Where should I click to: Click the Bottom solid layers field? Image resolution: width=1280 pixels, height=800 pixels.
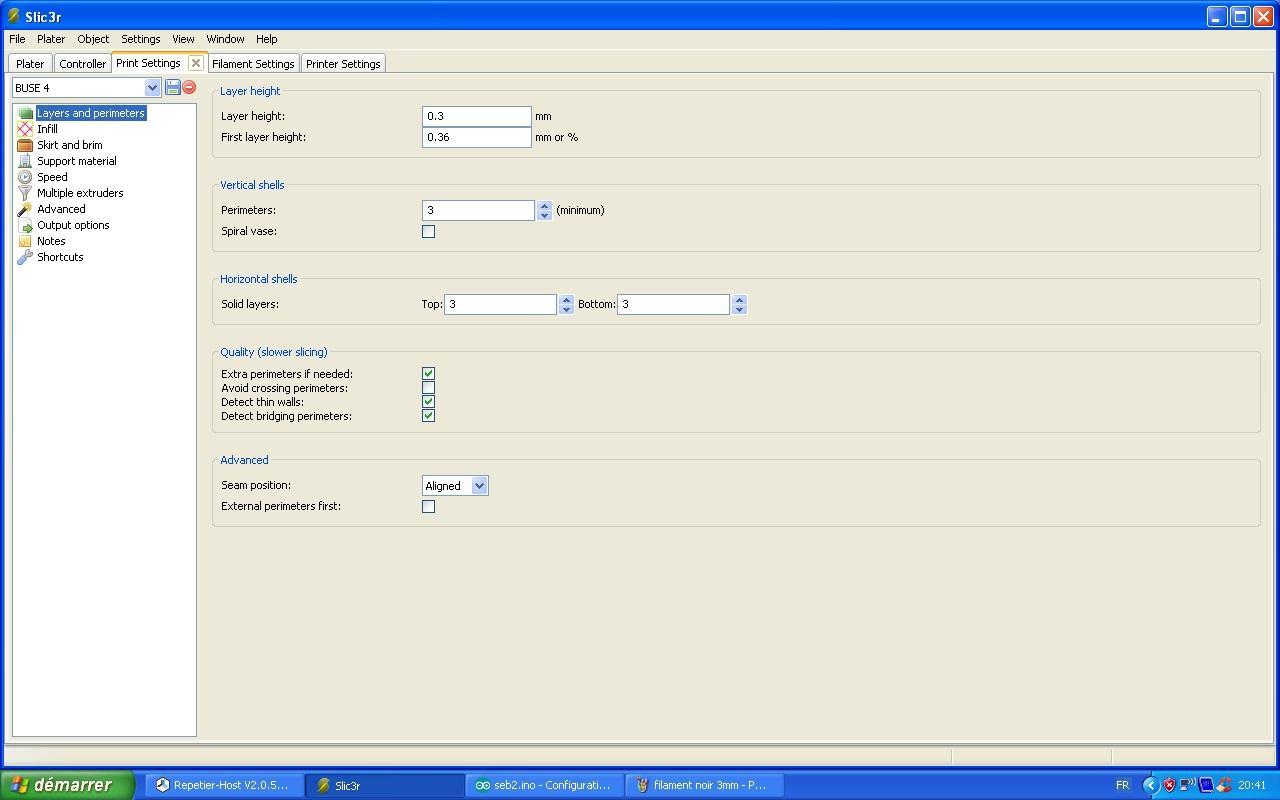(673, 304)
